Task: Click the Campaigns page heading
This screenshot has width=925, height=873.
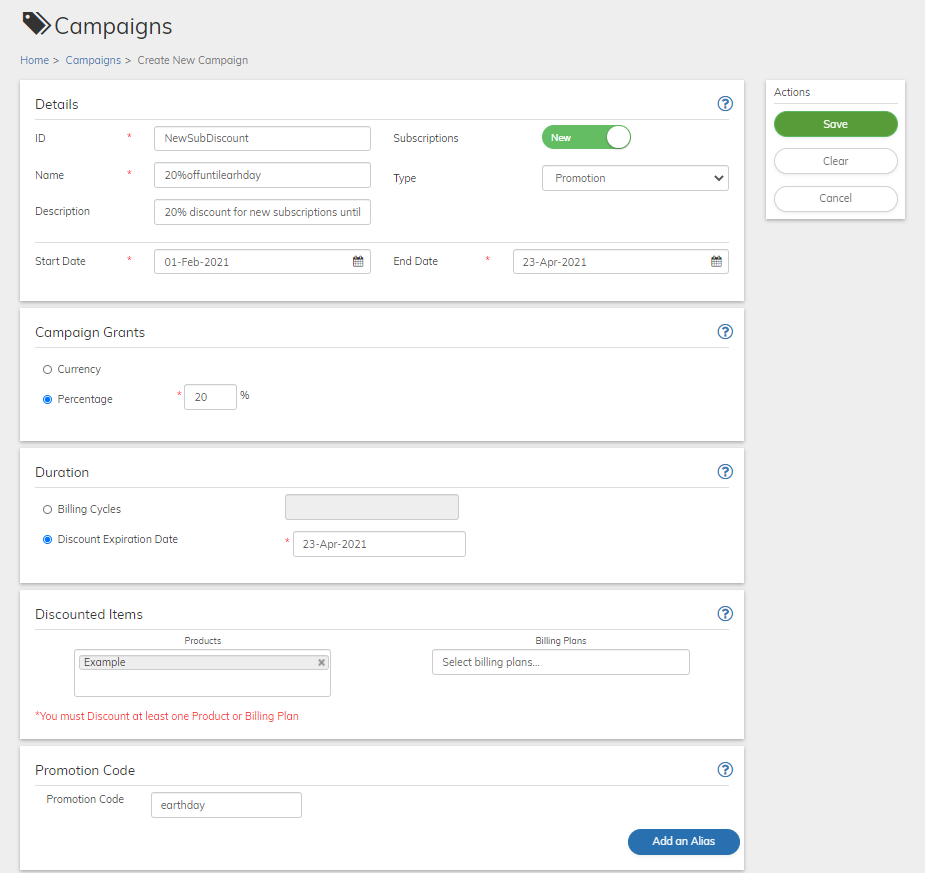Action: click(x=113, y=27)
